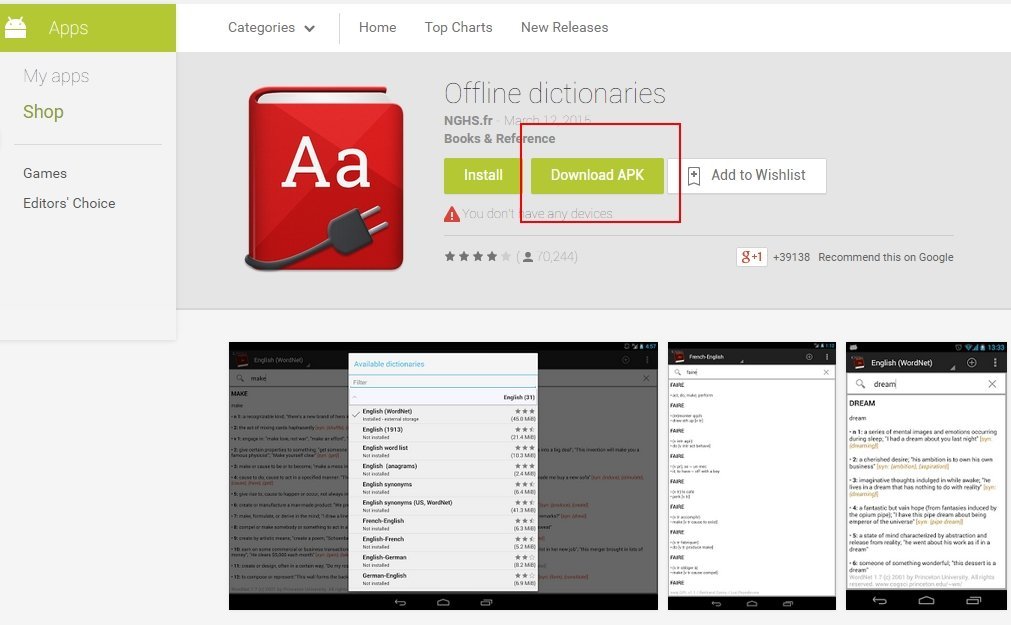Select Shop in the sidebar

click(43, 112)
